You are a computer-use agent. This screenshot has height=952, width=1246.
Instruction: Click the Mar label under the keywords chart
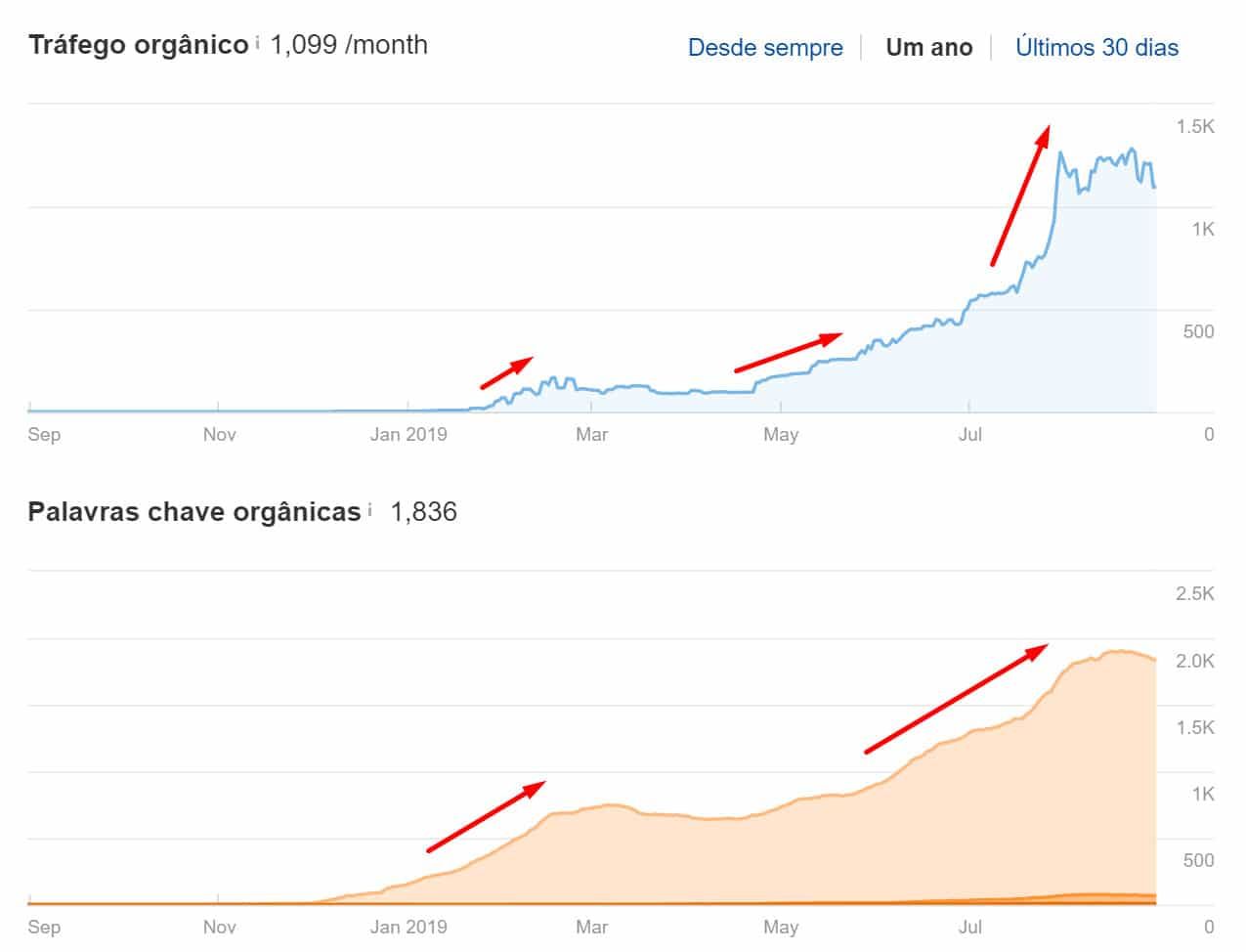(591, 927)
